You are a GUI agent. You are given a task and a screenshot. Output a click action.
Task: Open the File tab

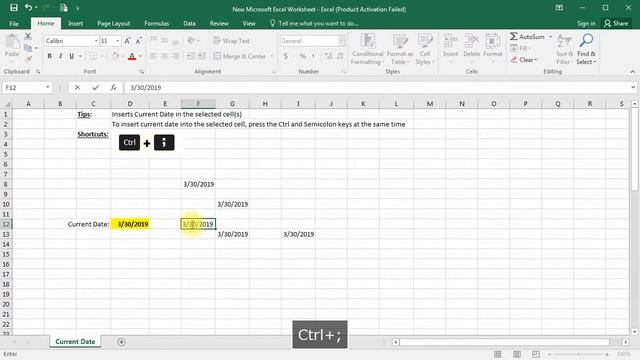[14, 24]
